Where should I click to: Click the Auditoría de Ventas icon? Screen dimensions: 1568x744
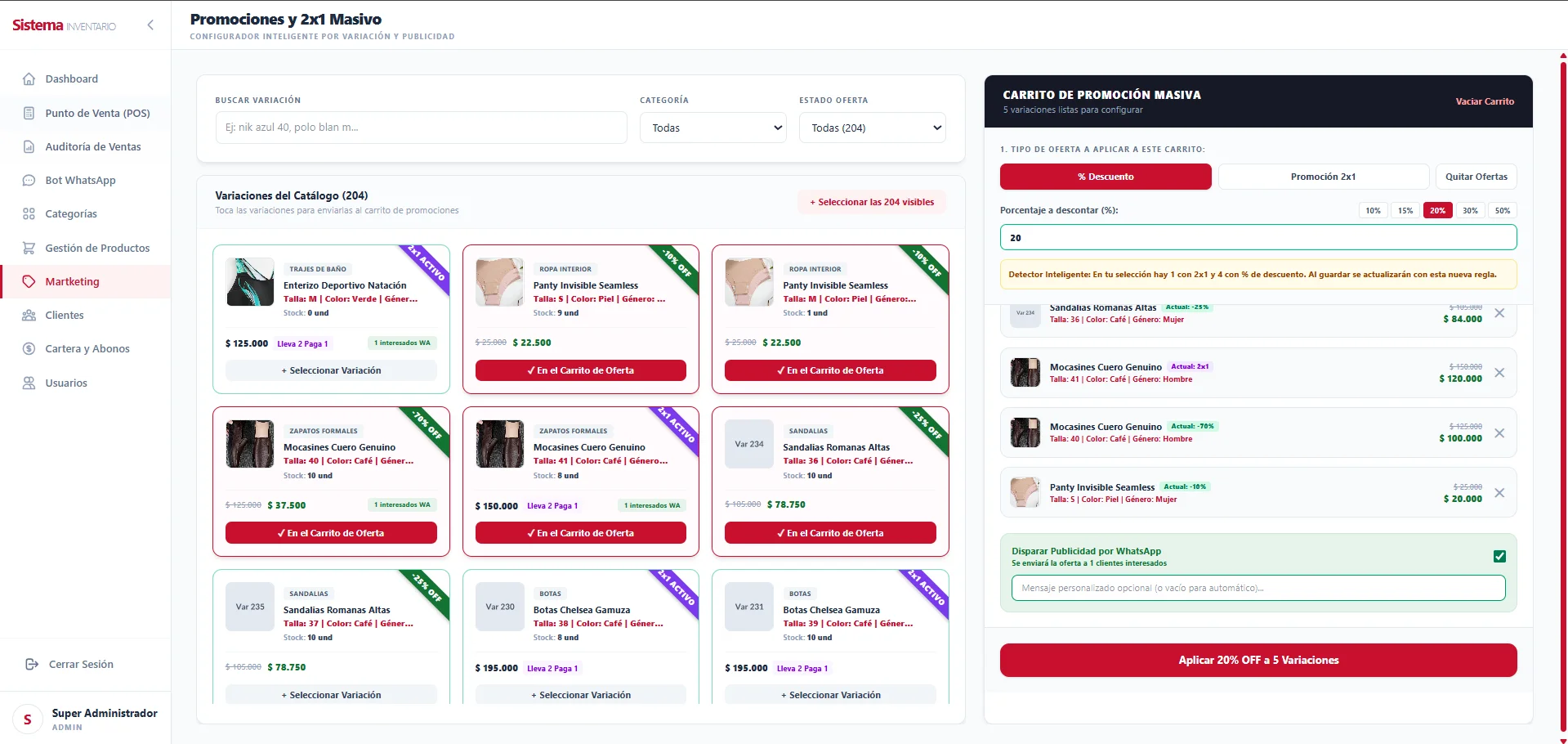click(x=29, y=147)
